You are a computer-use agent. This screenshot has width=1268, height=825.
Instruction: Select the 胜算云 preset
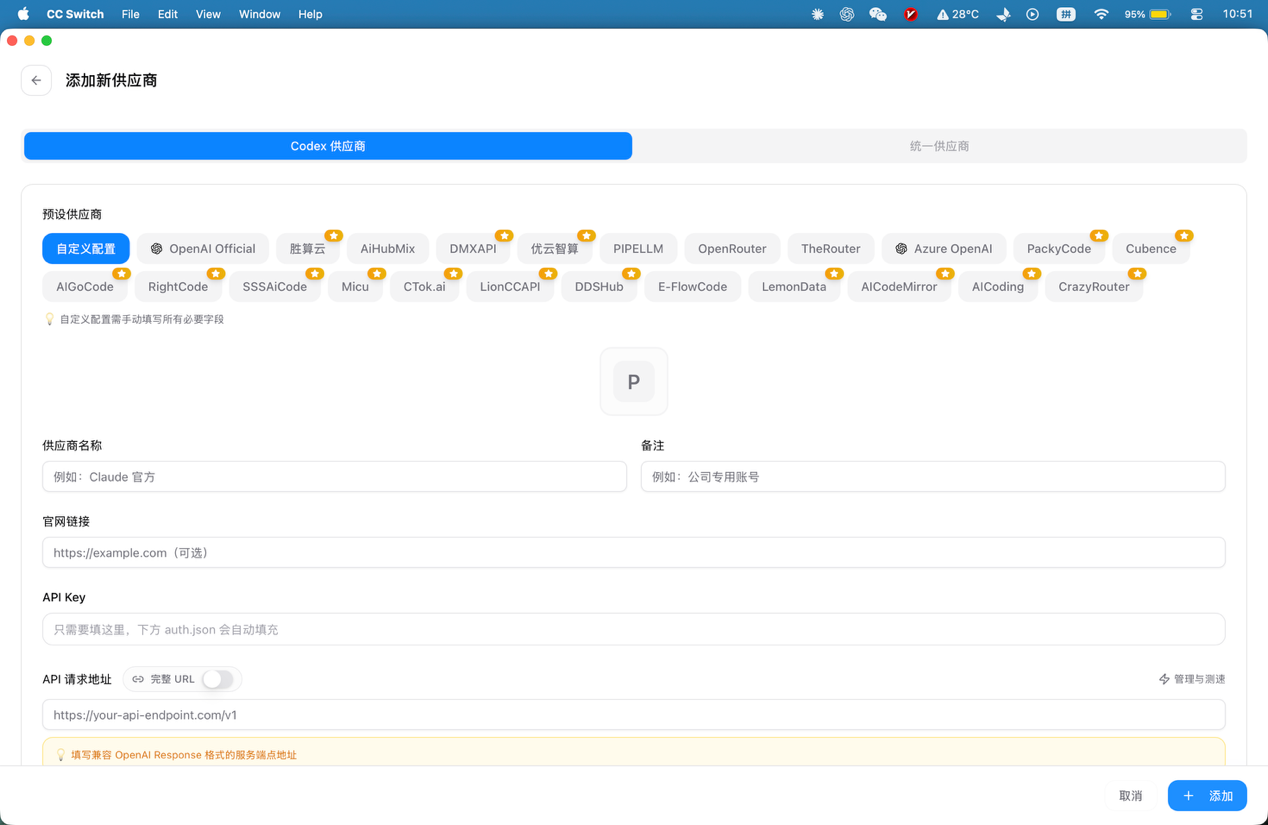(x=308, y=249)
